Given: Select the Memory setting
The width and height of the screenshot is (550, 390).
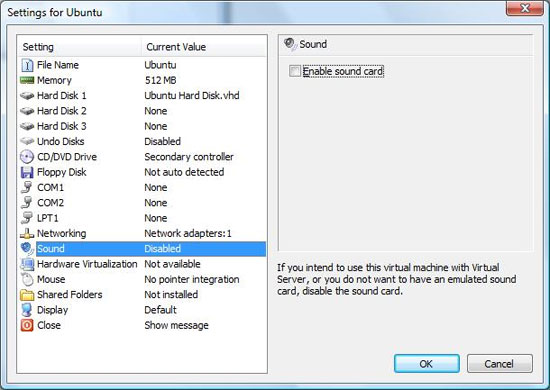Looking at the screenshot, I should [54, 80].
